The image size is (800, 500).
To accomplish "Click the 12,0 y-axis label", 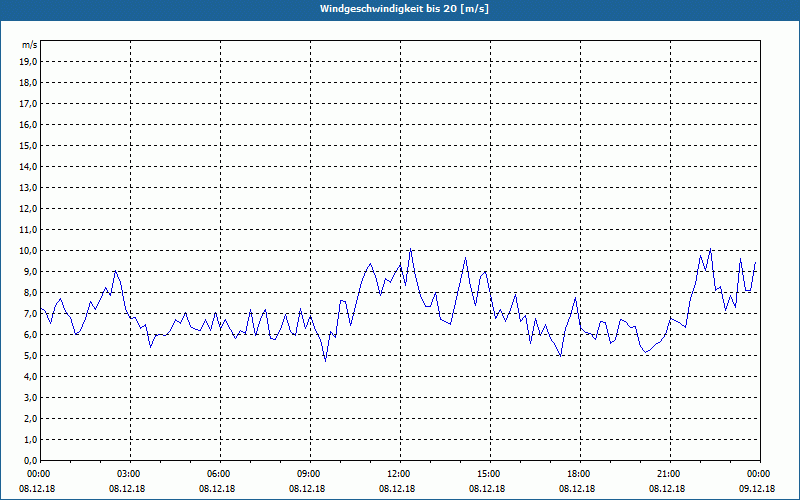I will (x=29, y=209).
